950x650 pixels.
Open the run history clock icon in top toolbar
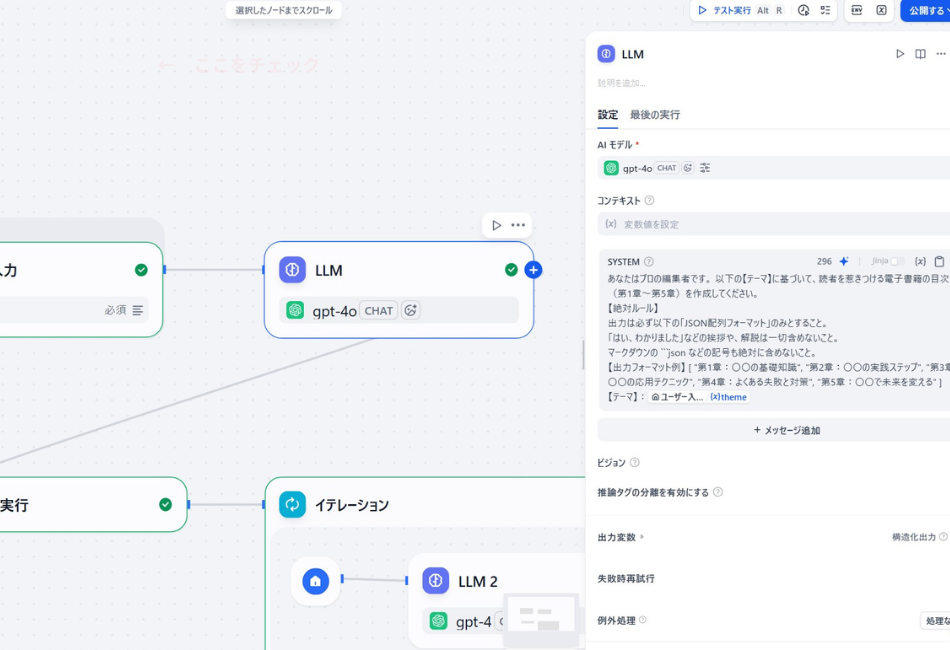(x=804, y=10)
